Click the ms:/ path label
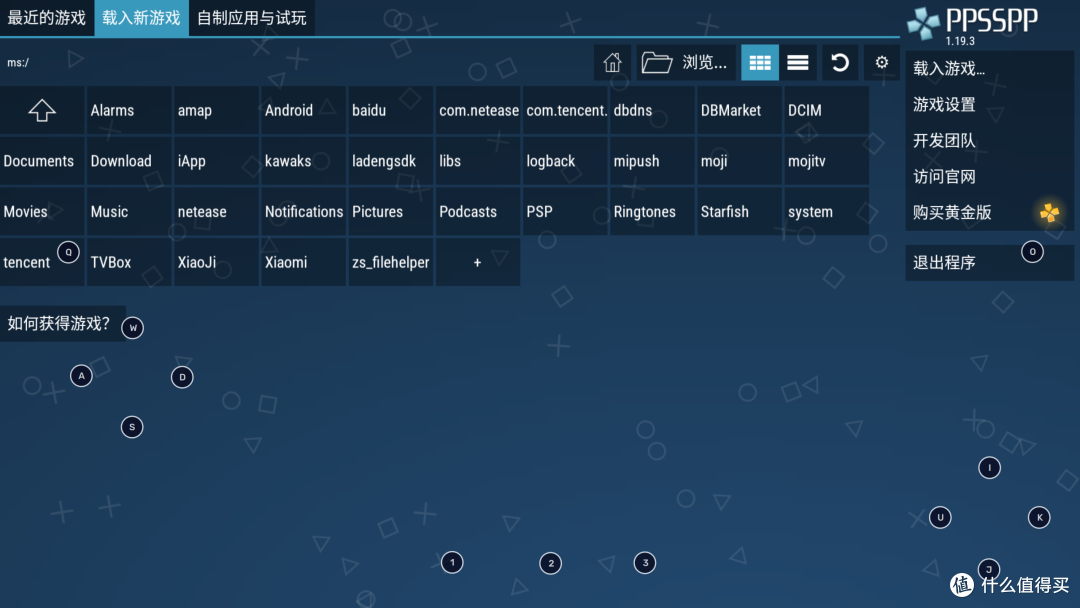The width and height of the screenshot is (1080, 608). 18,63
